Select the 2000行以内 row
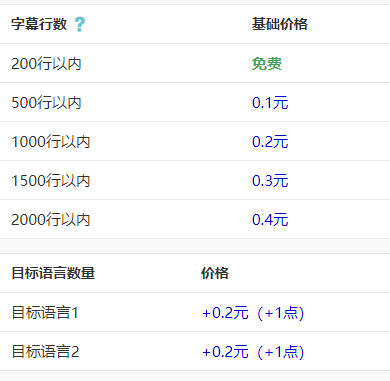Viewport: 390px width, 381px height. click(x=195, y=219)
